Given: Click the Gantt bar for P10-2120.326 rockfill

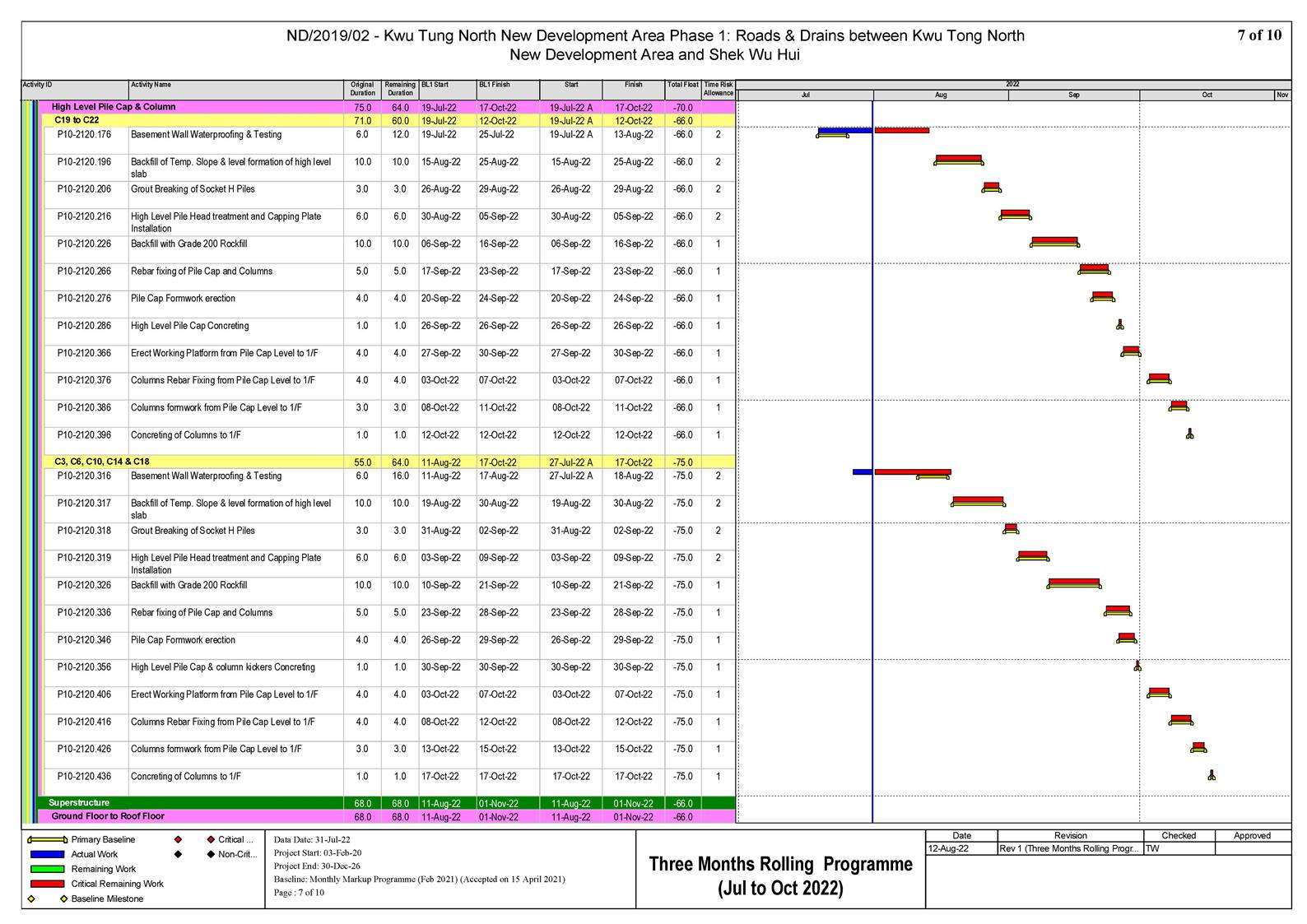Looking at the screenshot, I should pyautogui.click(x=1074, y=583).
